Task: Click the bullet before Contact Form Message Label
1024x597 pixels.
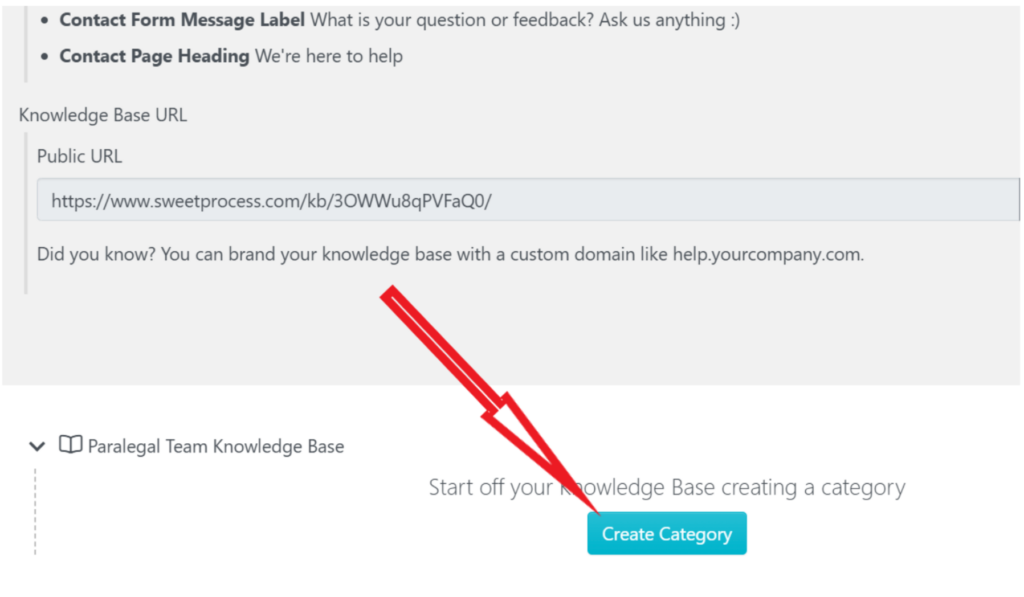Action: tap(43, 21)
